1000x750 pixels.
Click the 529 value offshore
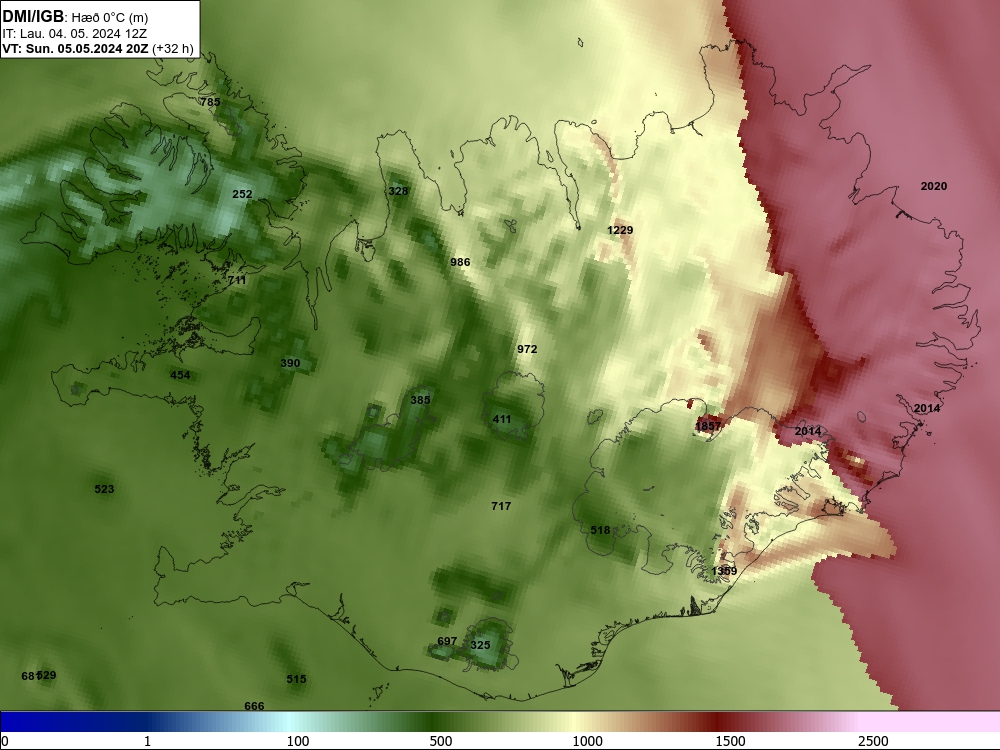point(47,675)
